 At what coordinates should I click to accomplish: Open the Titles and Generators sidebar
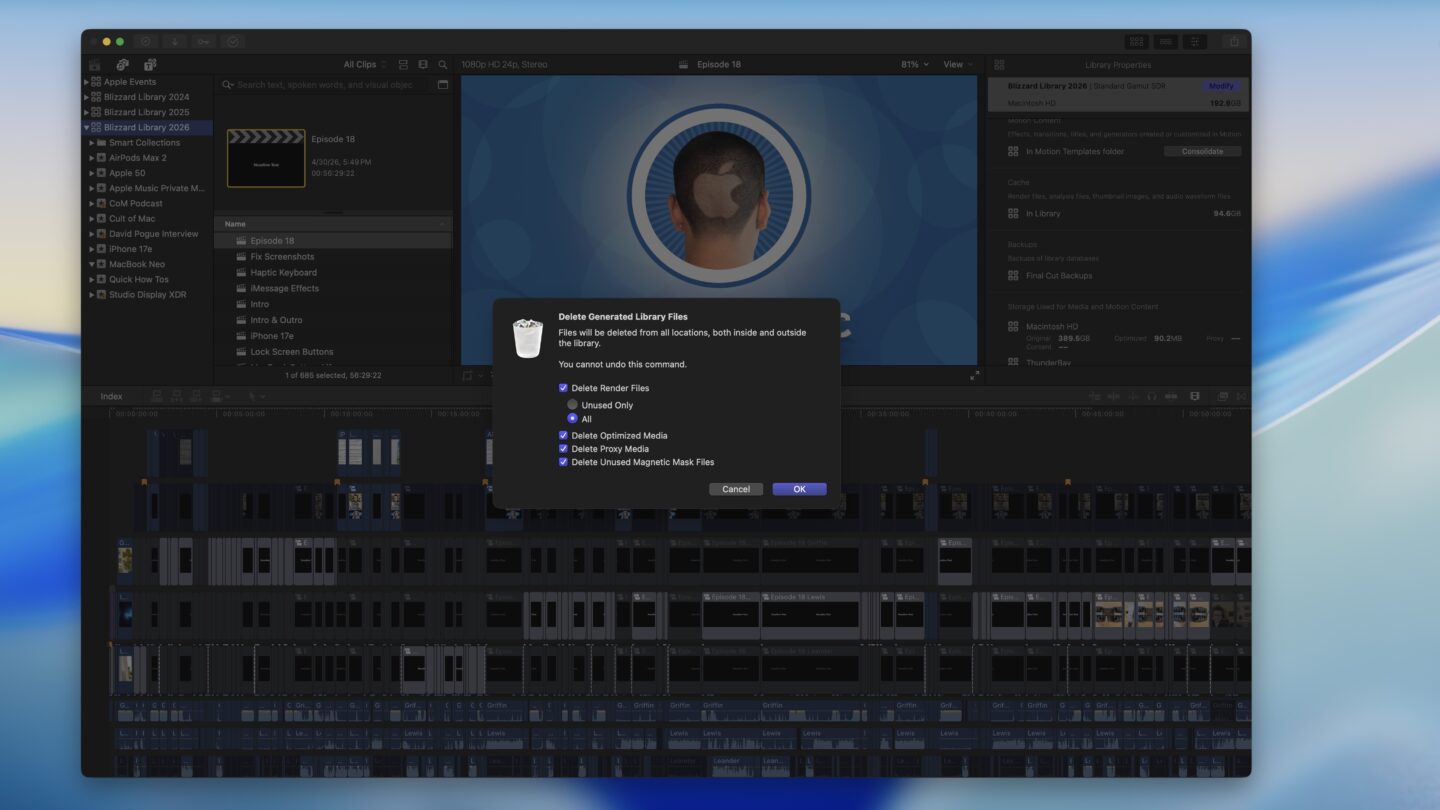tap(150, 64)
